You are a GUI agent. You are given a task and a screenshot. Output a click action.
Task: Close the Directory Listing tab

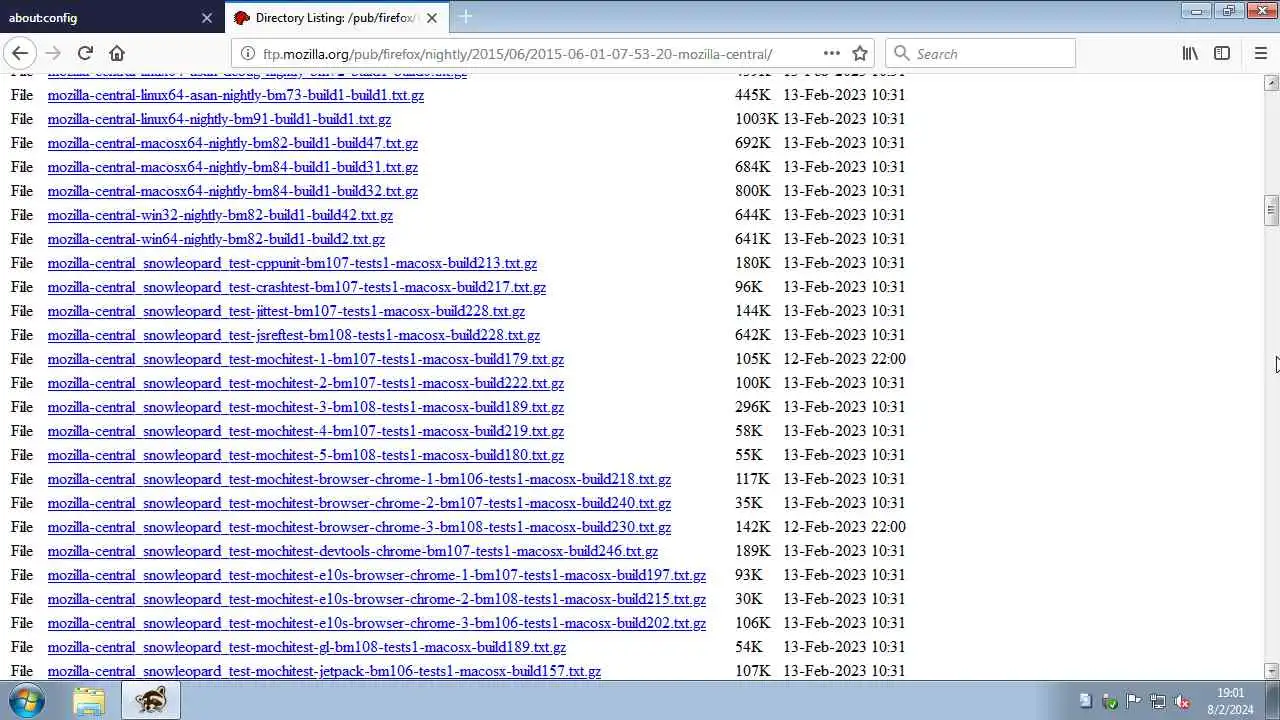pyautogui.click(x=433, y=18)
